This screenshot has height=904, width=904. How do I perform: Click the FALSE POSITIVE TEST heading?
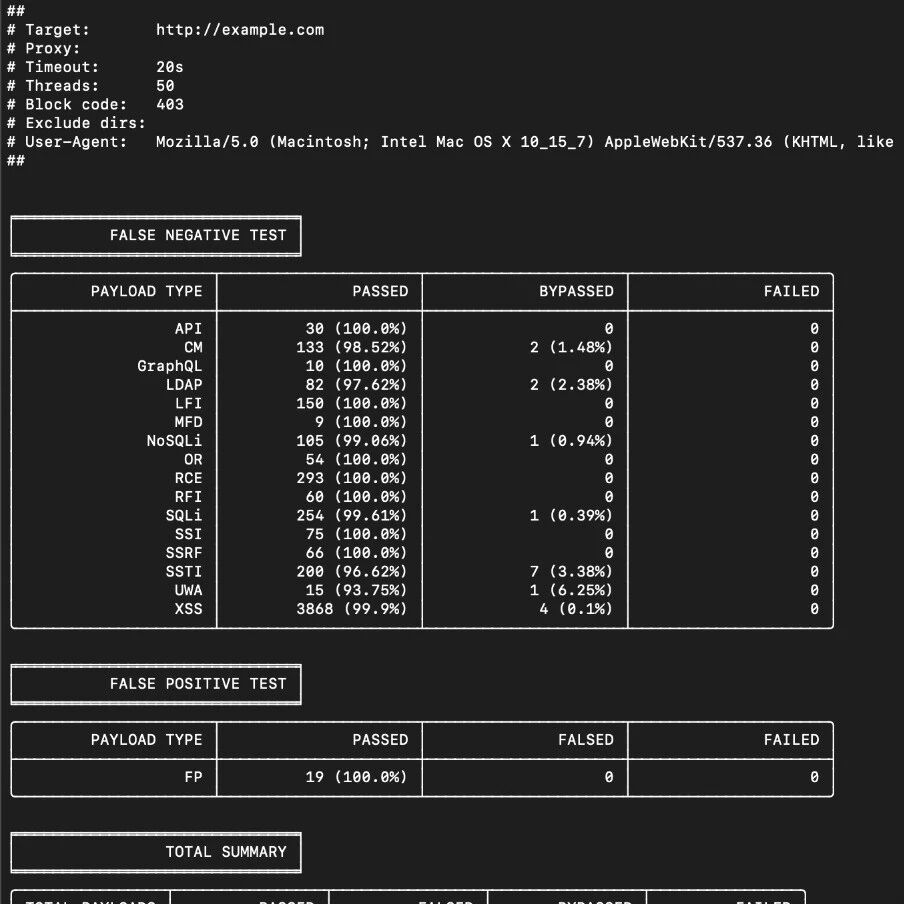198,684
